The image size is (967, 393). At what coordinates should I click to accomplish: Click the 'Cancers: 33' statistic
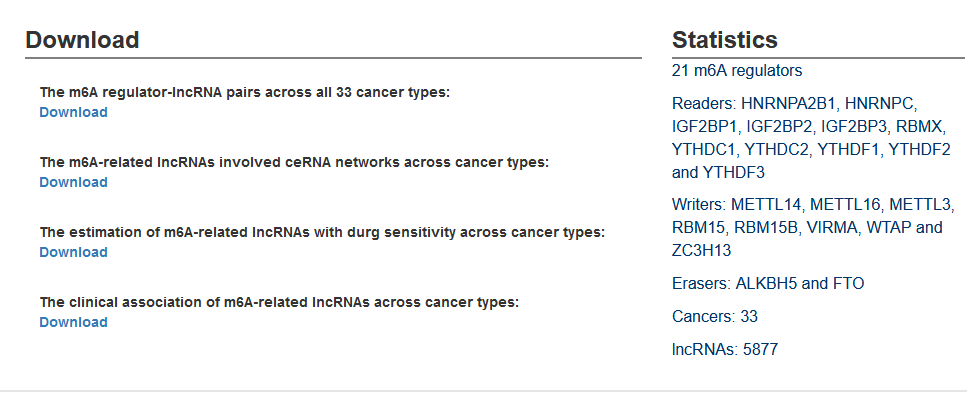pos(715,316)
